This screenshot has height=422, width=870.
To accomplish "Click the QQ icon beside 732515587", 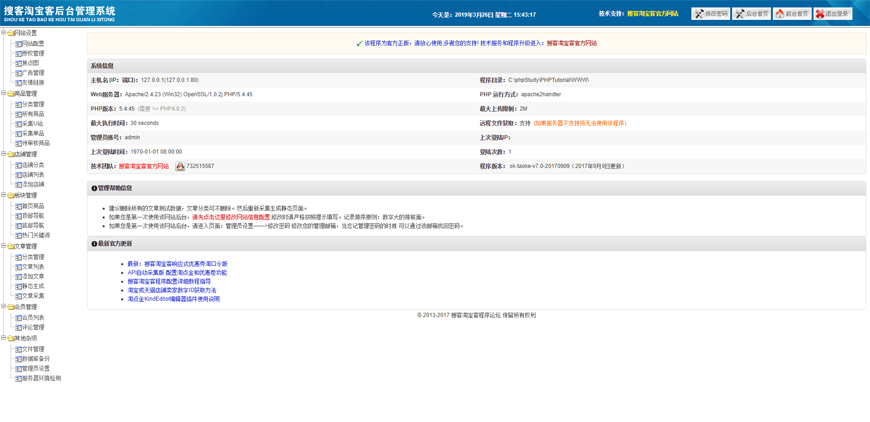I will coord(180,166).
